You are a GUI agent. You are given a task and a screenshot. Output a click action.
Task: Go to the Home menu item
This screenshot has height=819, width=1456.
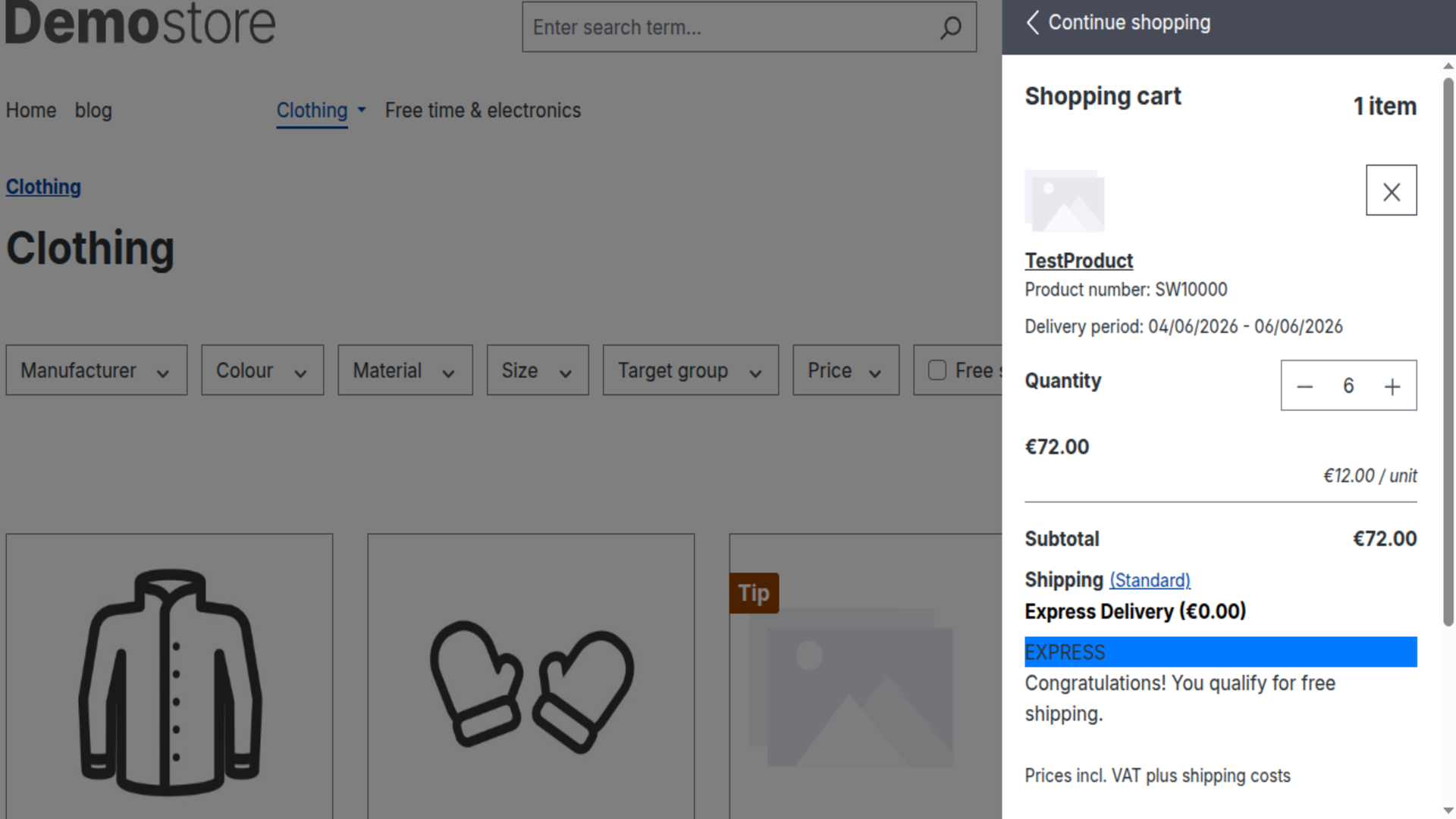(31, 110)
